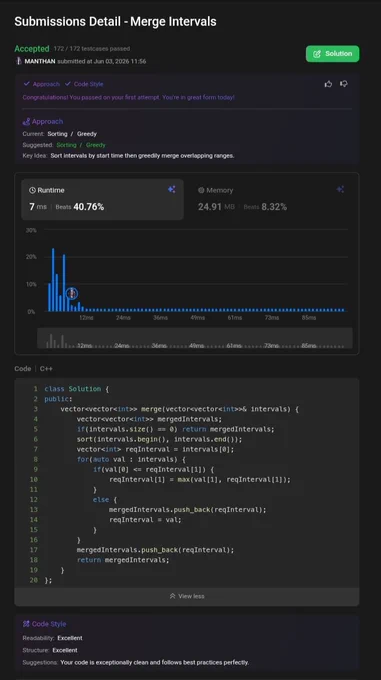The width and height of the screenshot is (381, 680).
Task: Open the Runtime stats card
Action: click(x=102, y=199)
